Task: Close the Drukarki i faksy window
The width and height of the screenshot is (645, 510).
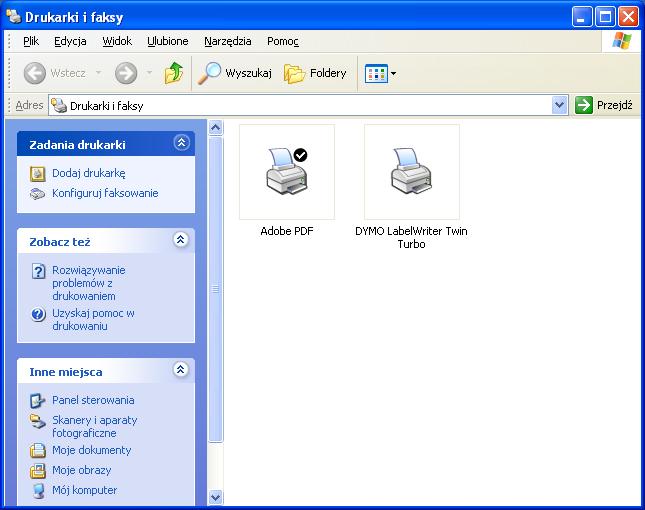Action: (x=629, y=17)
